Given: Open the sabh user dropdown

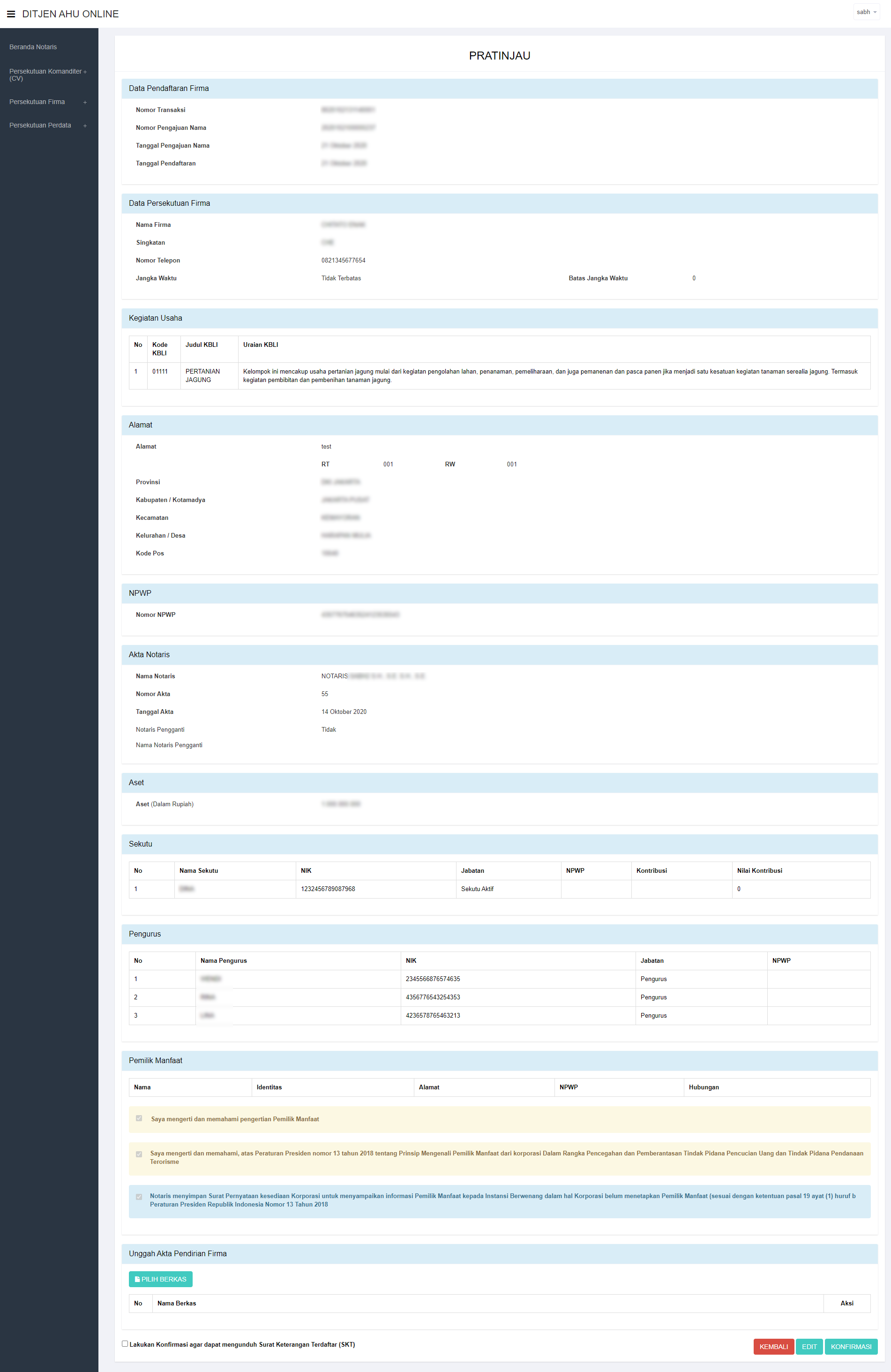Looking at the screenshot, I should (x=866, y=12).
